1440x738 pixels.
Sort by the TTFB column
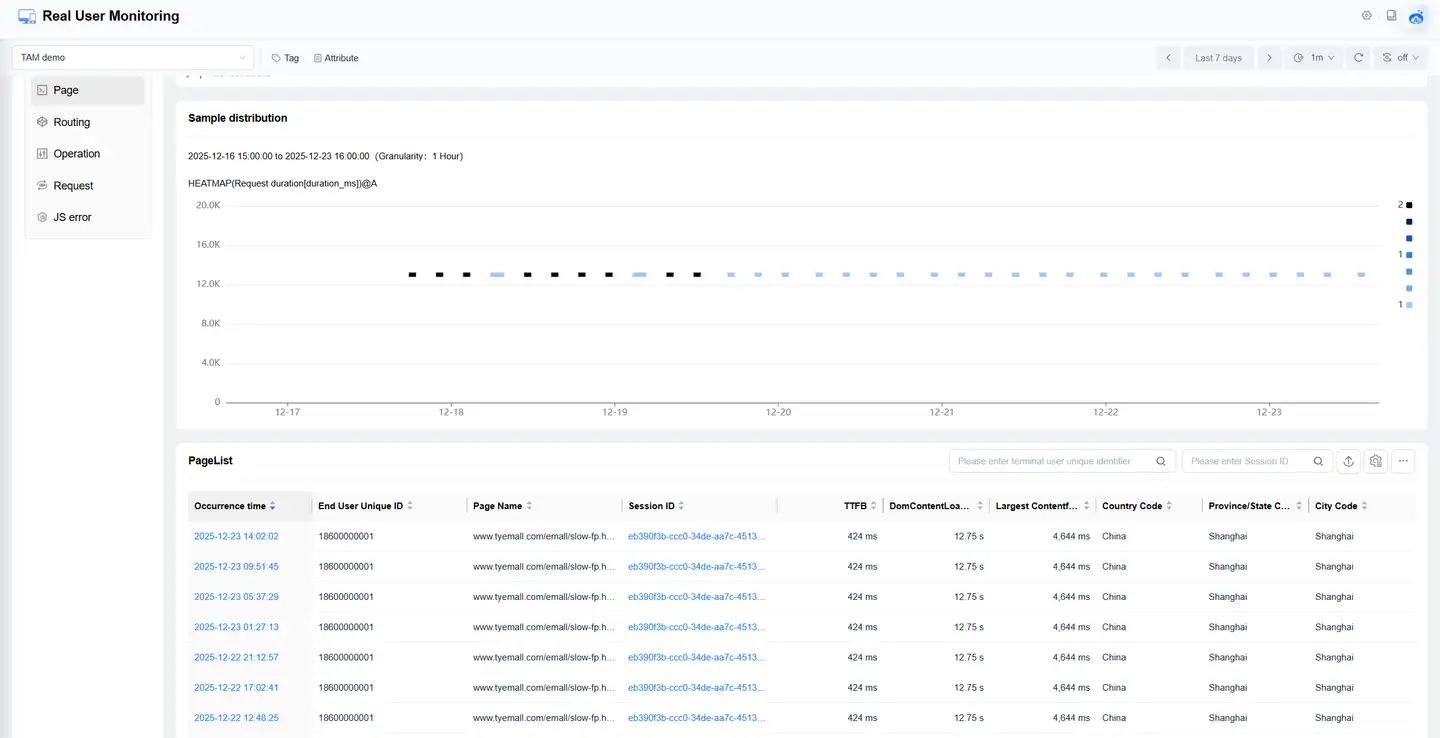coord(873,506)
